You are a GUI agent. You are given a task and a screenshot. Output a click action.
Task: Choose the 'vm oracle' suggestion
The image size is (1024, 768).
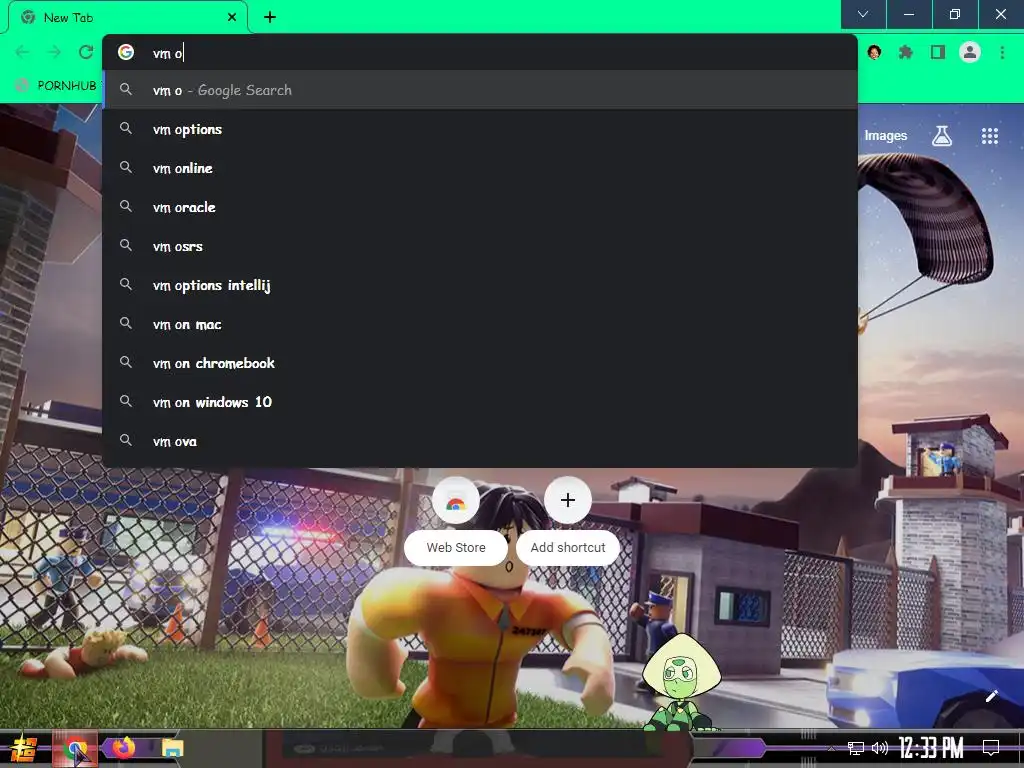(480, 207)
